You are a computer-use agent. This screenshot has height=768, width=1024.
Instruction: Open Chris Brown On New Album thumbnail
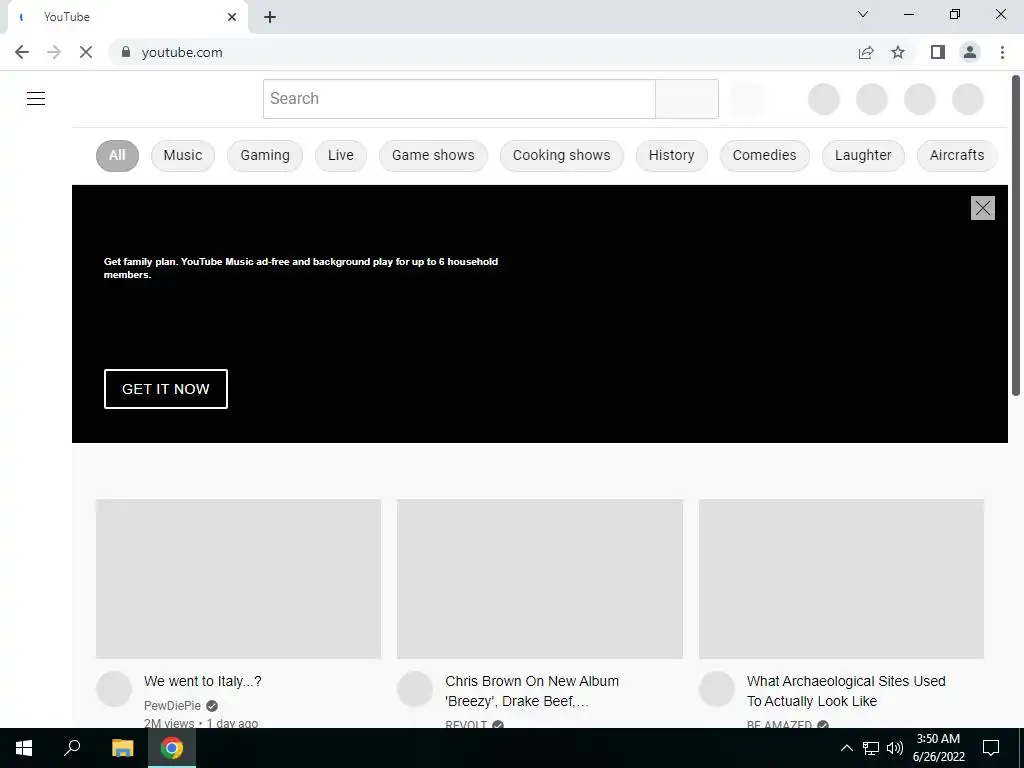[540, 579]
